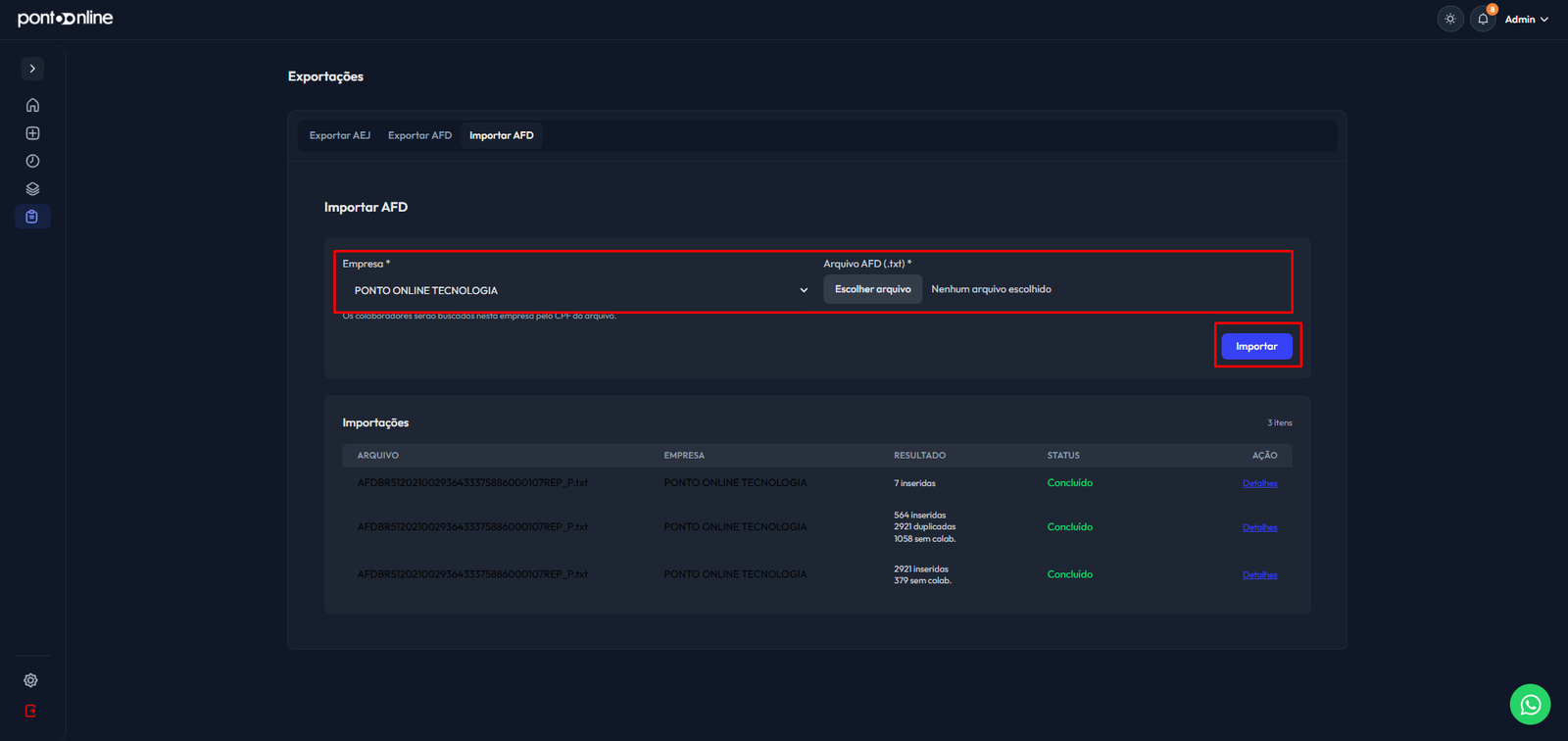Open the layers stack icon in sidebar
This screenshot has height=741, width=1568.
click(32, 189)
